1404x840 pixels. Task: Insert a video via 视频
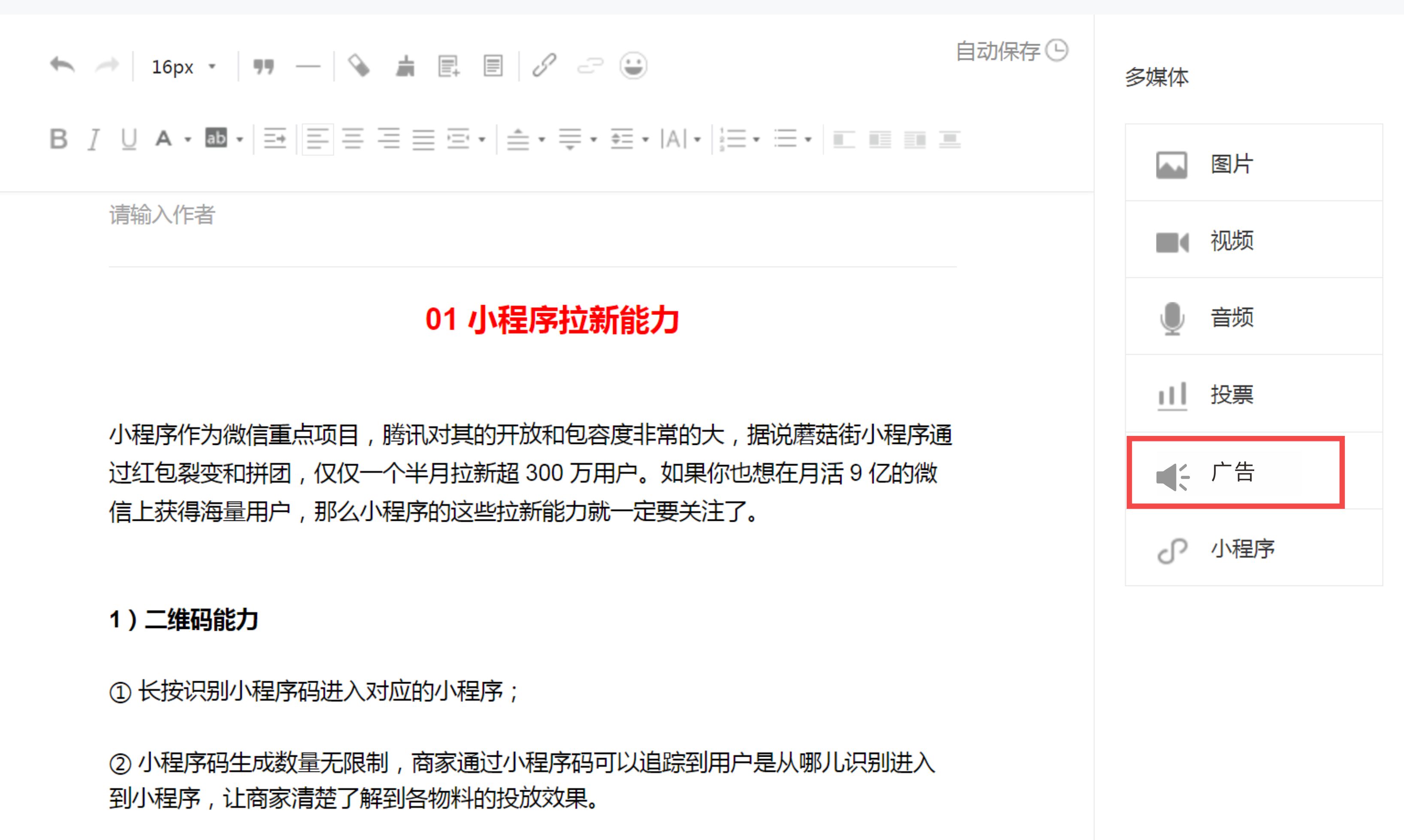coord(1254,240)
